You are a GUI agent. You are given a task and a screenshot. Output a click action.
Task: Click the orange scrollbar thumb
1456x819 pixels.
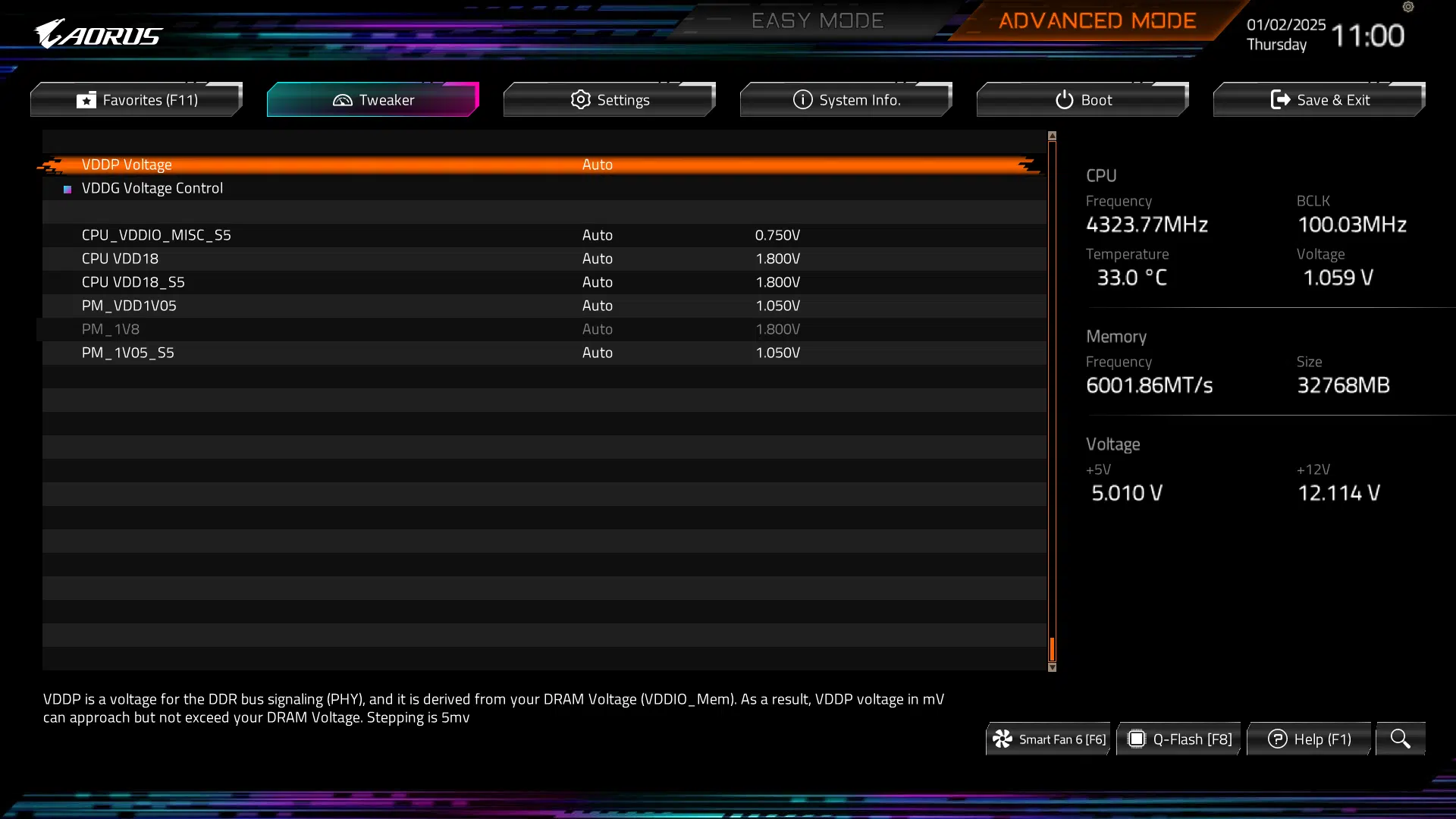click(x=1052, y=648)
